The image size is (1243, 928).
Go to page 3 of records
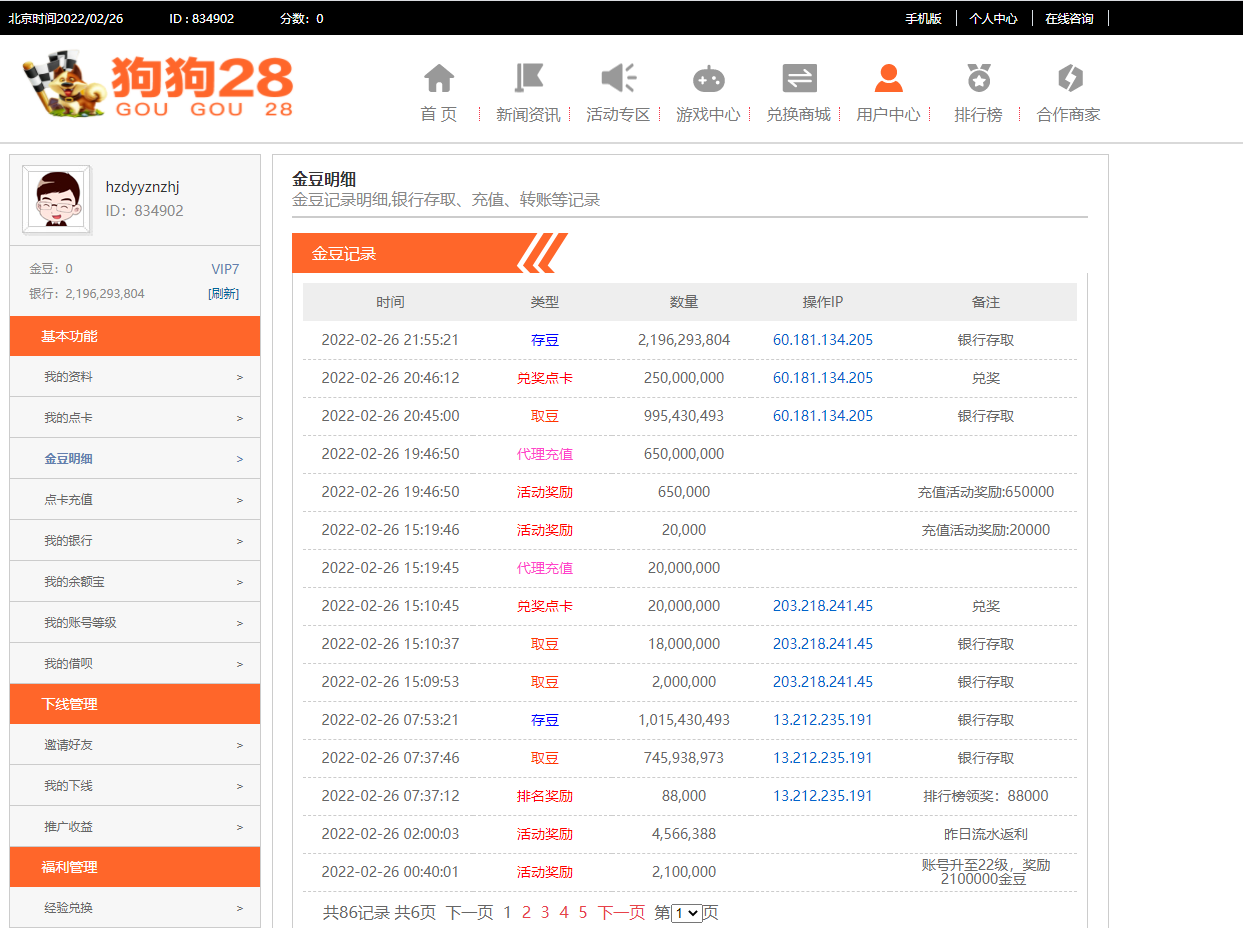[x=545, y=913]
